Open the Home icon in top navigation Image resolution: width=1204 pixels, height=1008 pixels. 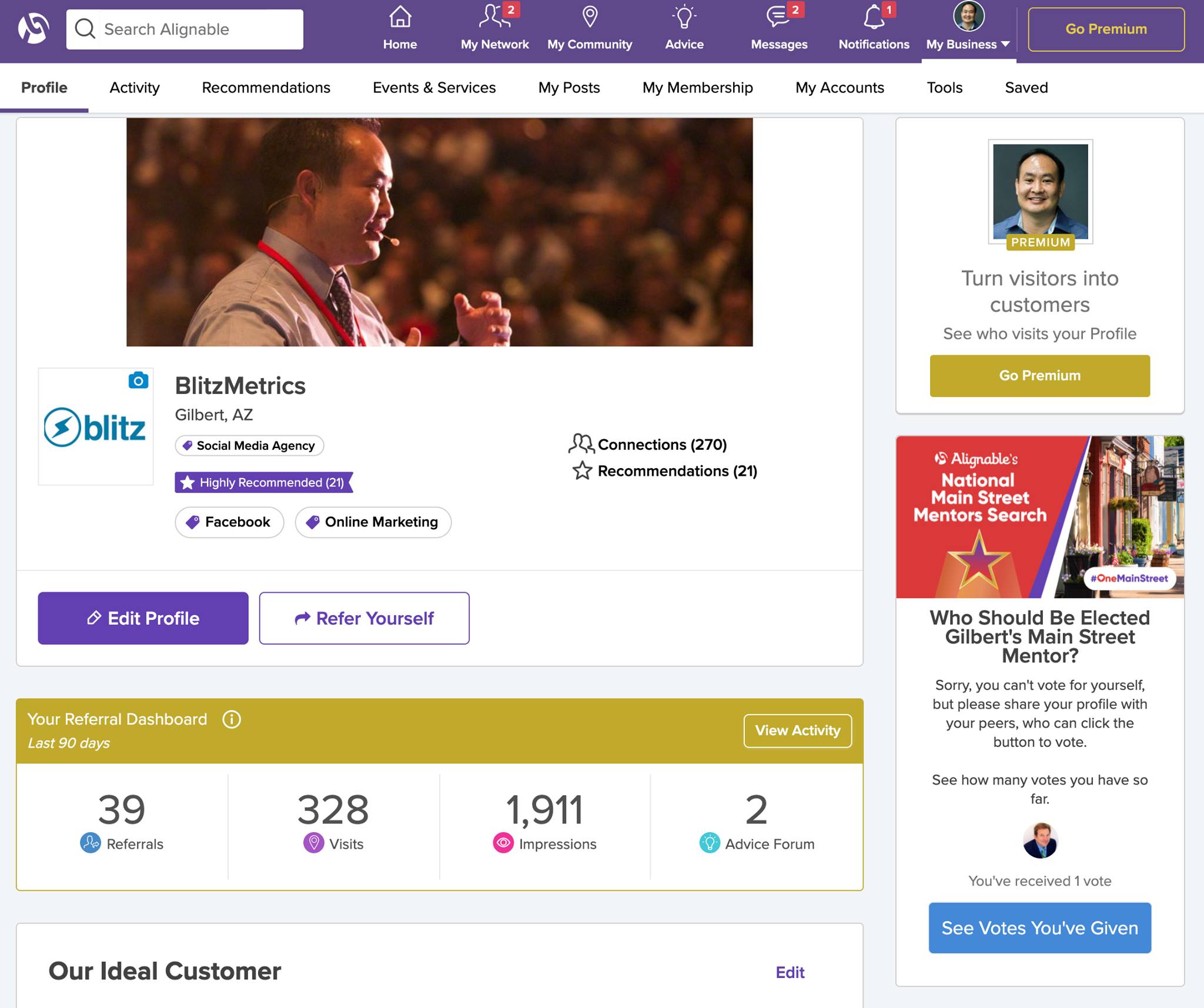pos(400,16)
